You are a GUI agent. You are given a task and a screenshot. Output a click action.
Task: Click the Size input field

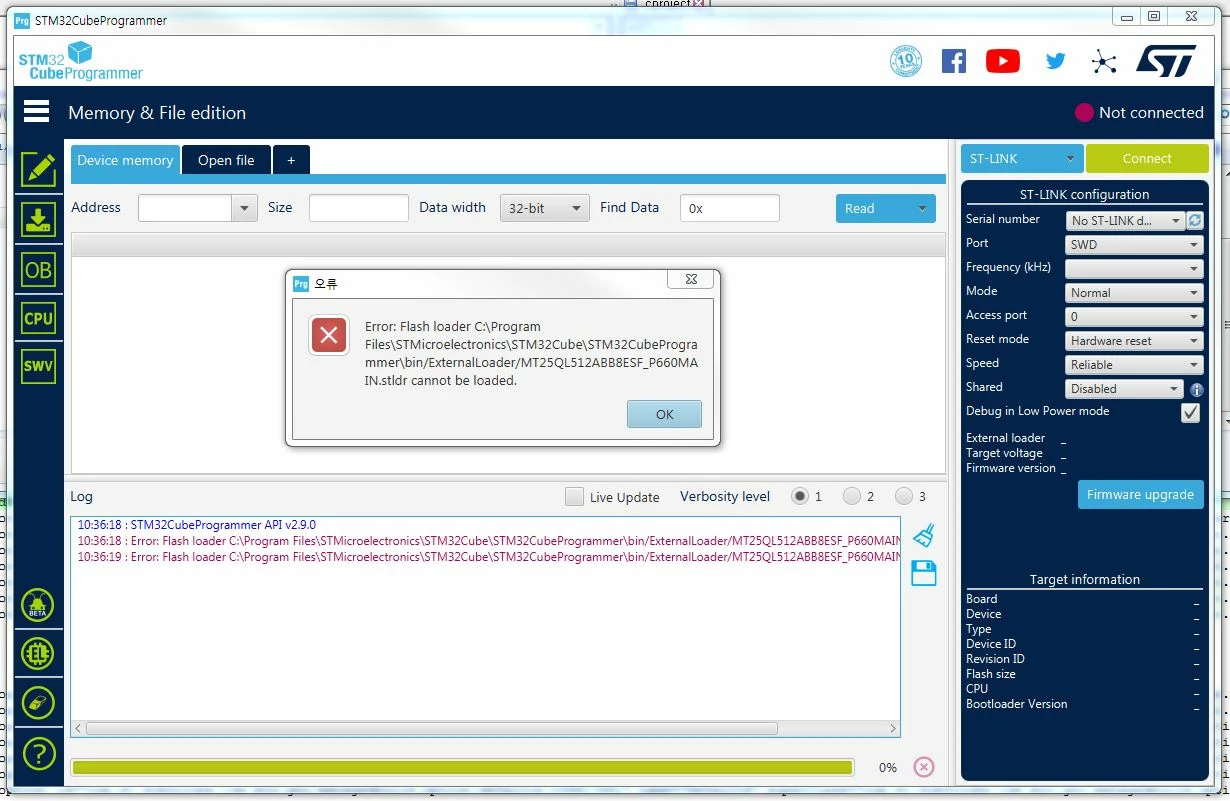point(359,208)
